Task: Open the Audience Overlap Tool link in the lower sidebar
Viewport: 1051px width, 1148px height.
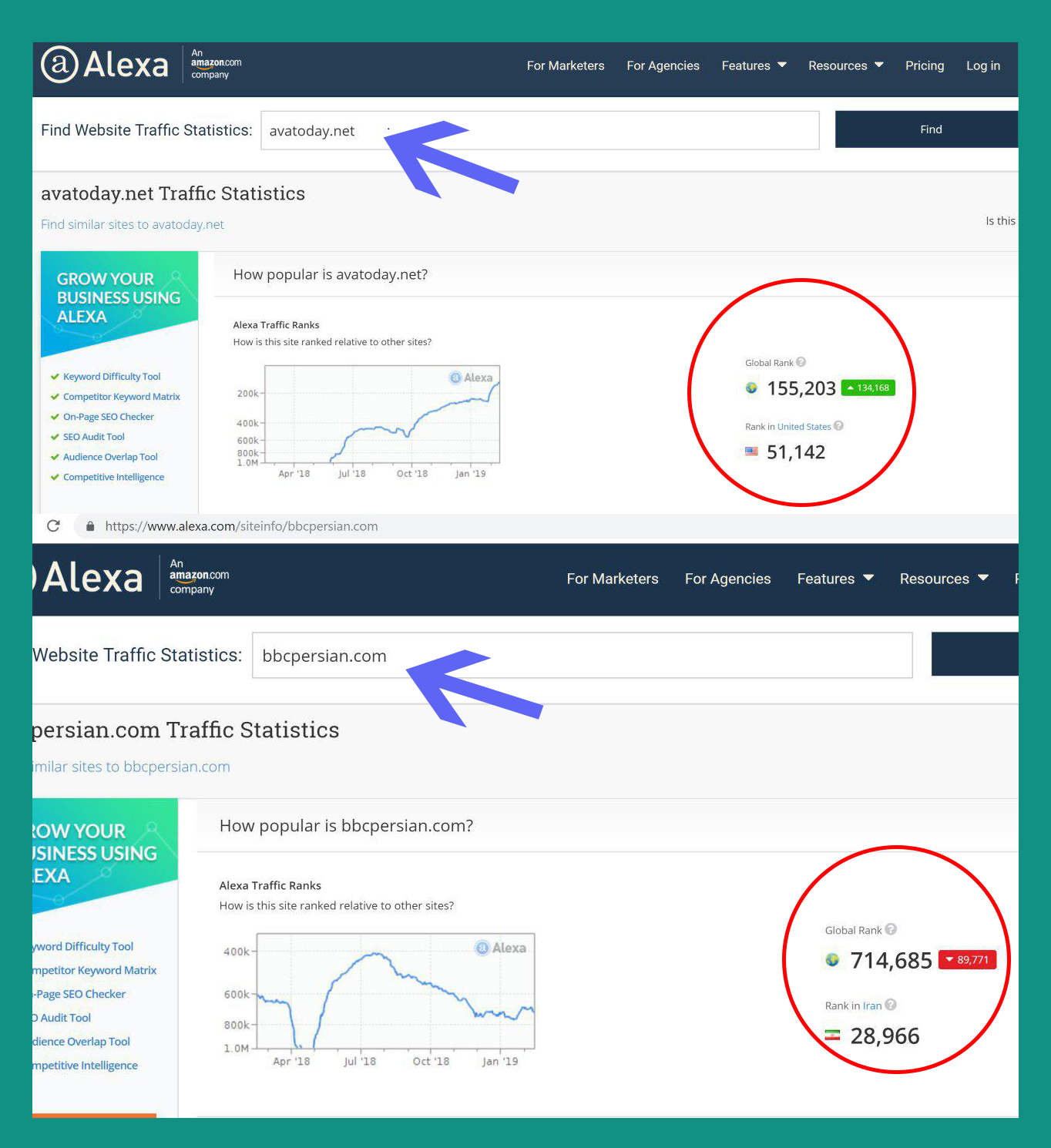Action: pos(82,1041)
